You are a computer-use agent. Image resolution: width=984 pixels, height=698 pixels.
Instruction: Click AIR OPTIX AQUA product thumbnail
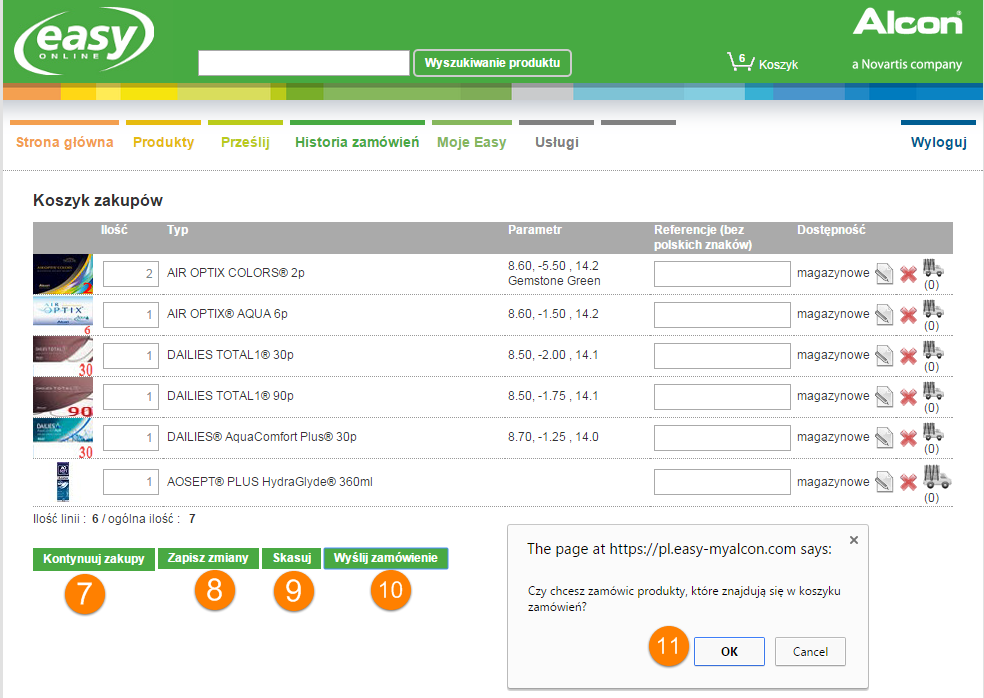(63, 315)
